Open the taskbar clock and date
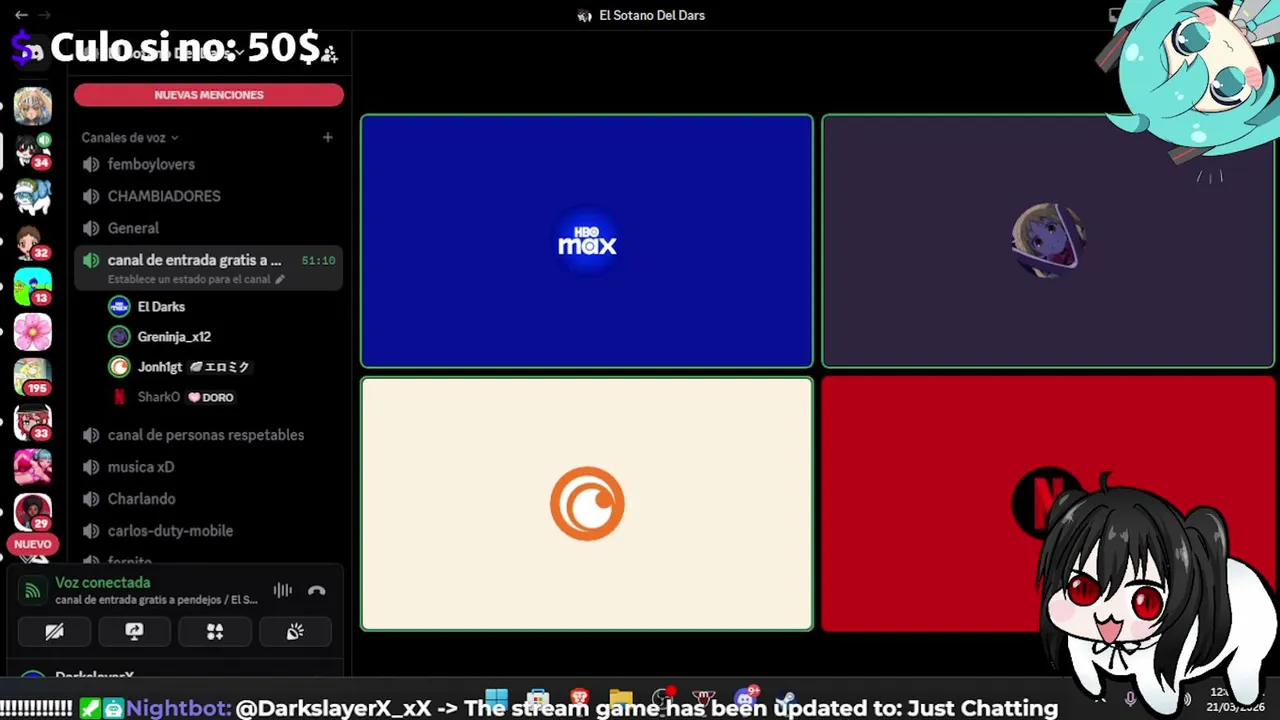The height and width of the screenshot is (720, 1280). click(x=1237, y=699)
